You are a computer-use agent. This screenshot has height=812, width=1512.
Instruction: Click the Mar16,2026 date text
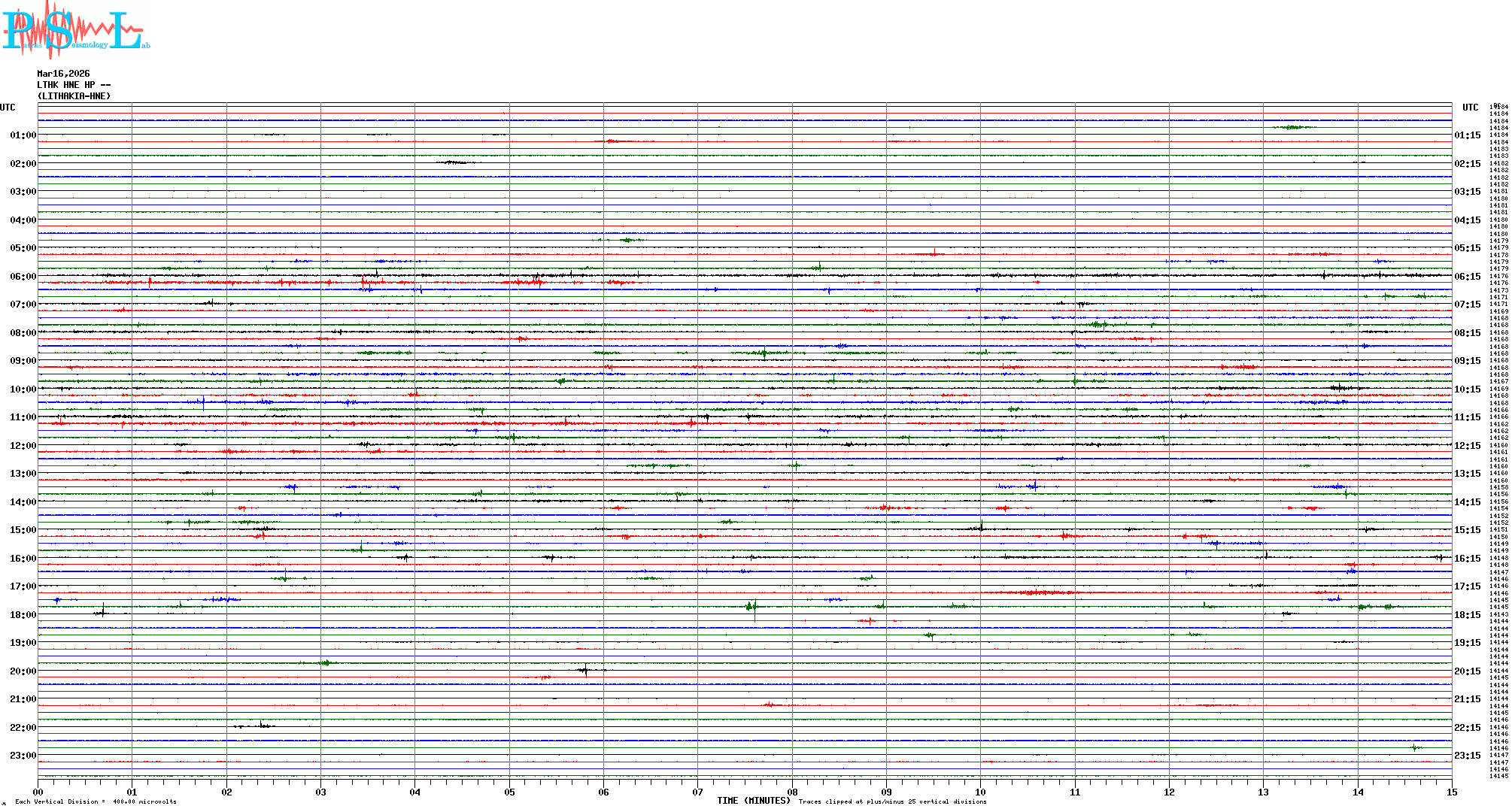point(63,74)
